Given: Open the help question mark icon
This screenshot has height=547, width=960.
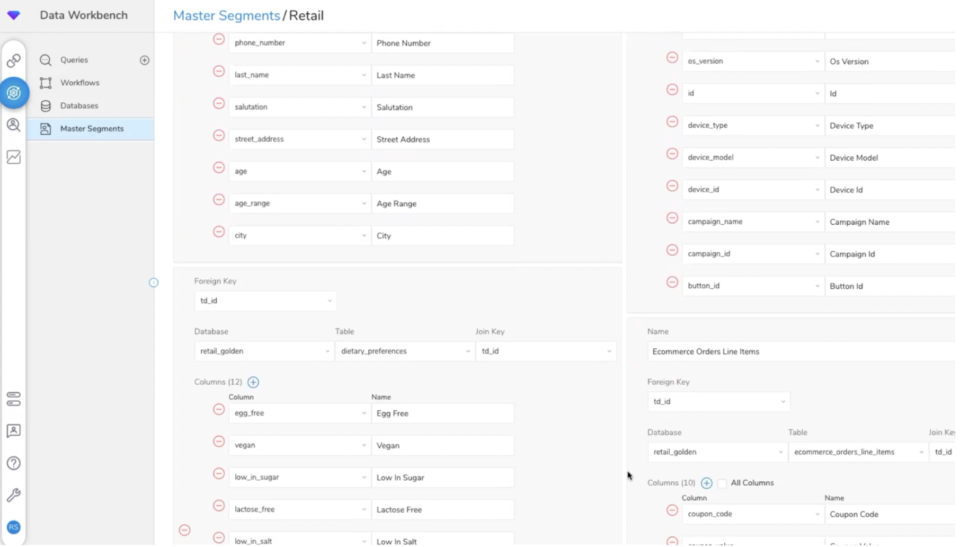Looking at the screenshot, I should tap(13, 463).
